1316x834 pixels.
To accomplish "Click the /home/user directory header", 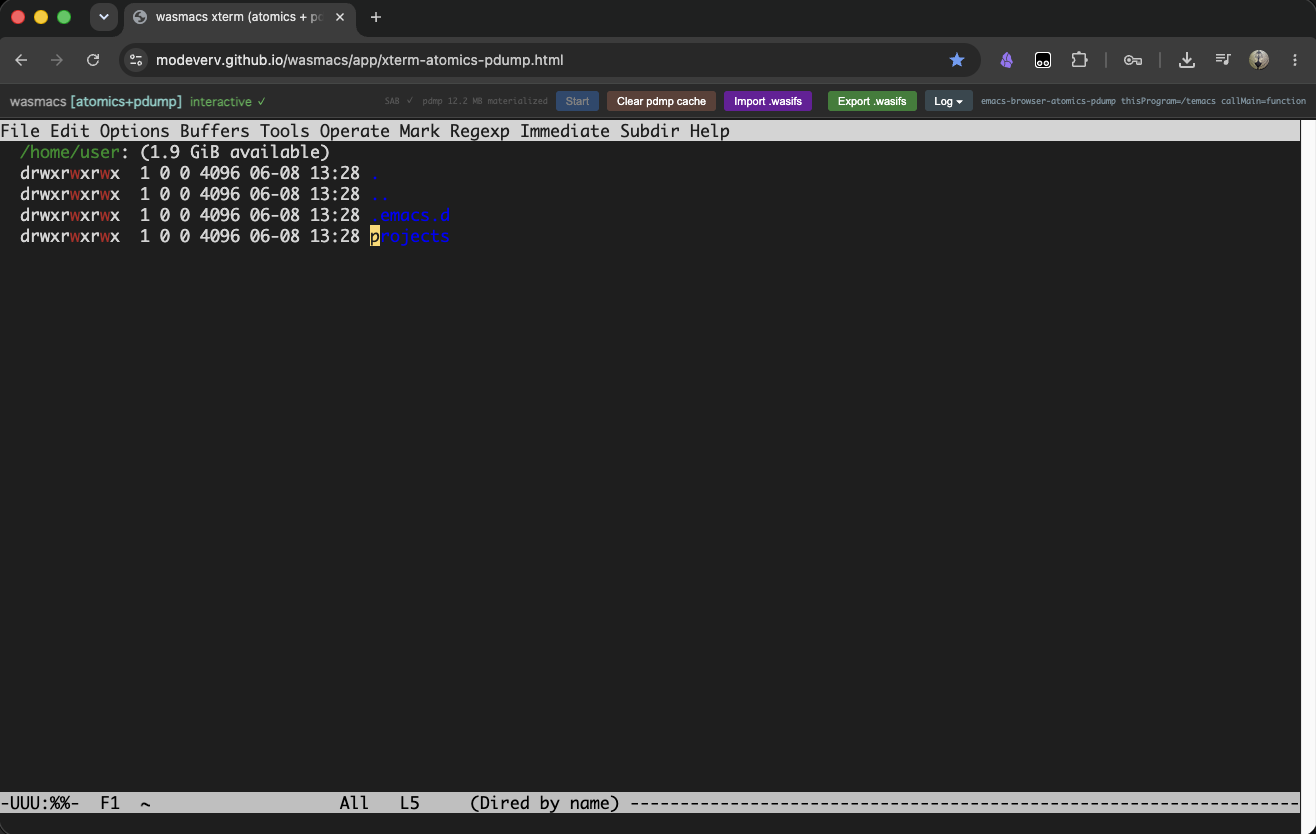I will coord(70,152).
